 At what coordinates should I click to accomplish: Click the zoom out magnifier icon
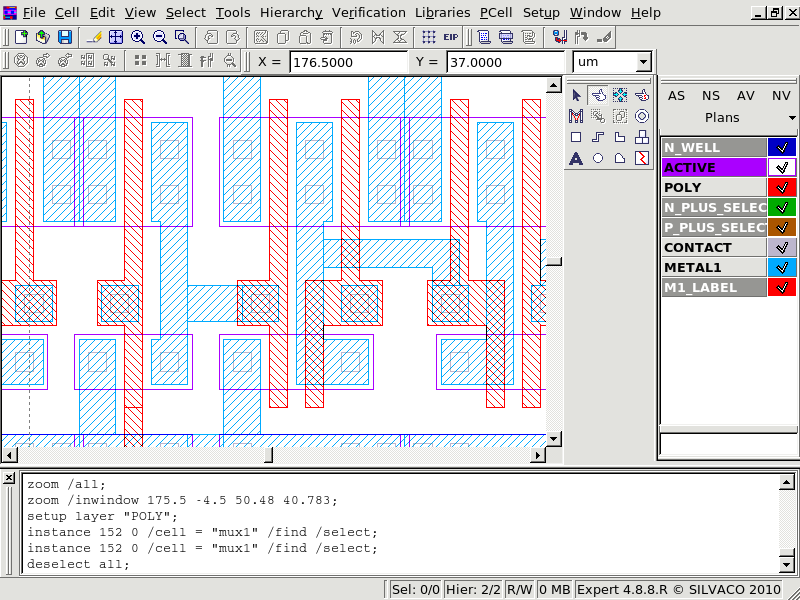pyautogui.click(x=160, y=37)
